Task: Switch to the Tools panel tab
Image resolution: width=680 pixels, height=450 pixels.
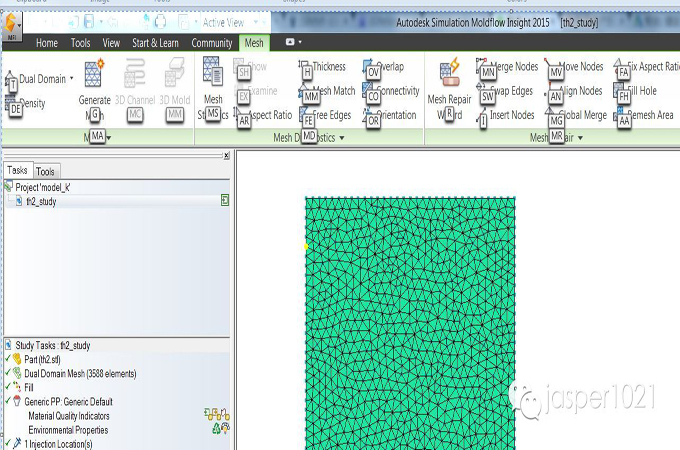Action: click(x=46, y=172)
